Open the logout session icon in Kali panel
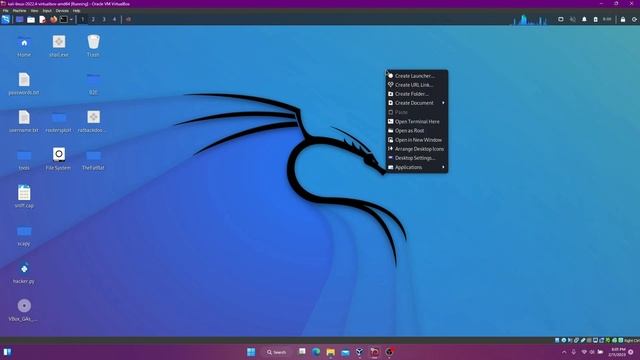Viewport: 640px width, 360px height. click(635, 19)
